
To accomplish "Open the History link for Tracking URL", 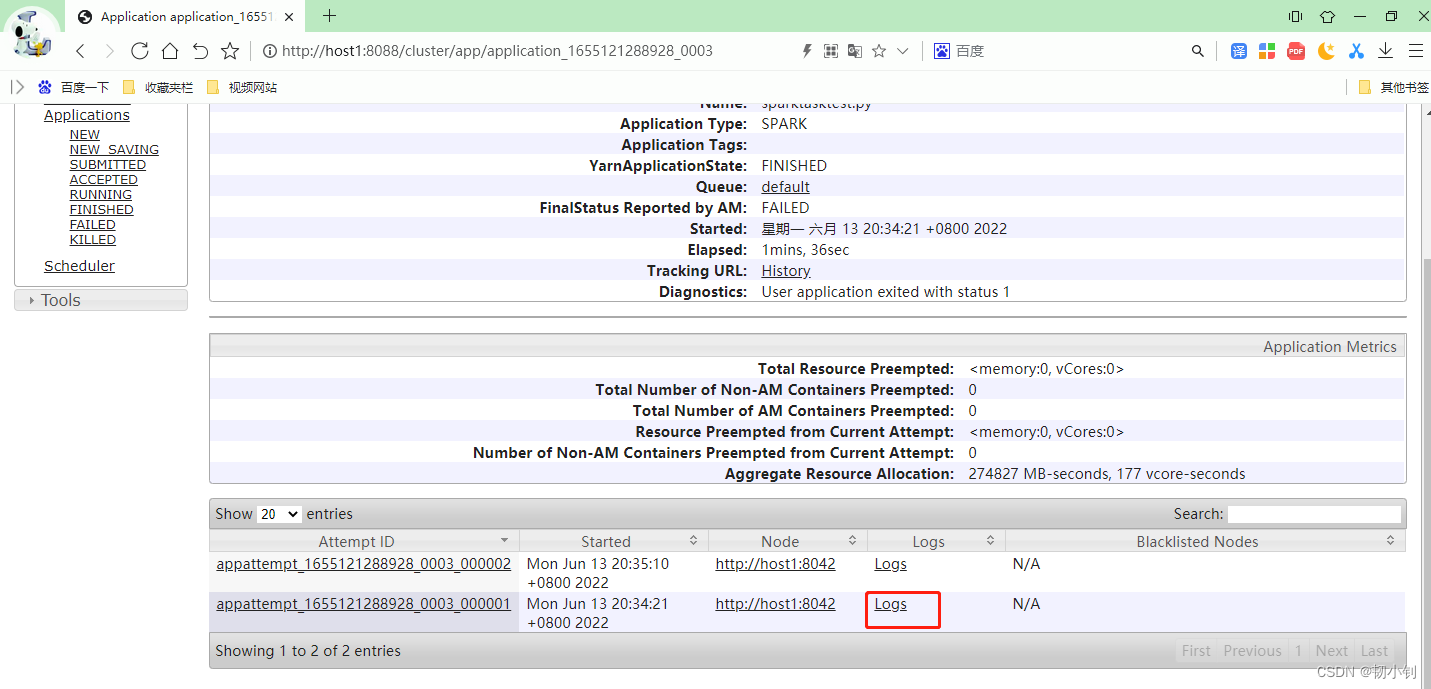I will tap(785, 270).
